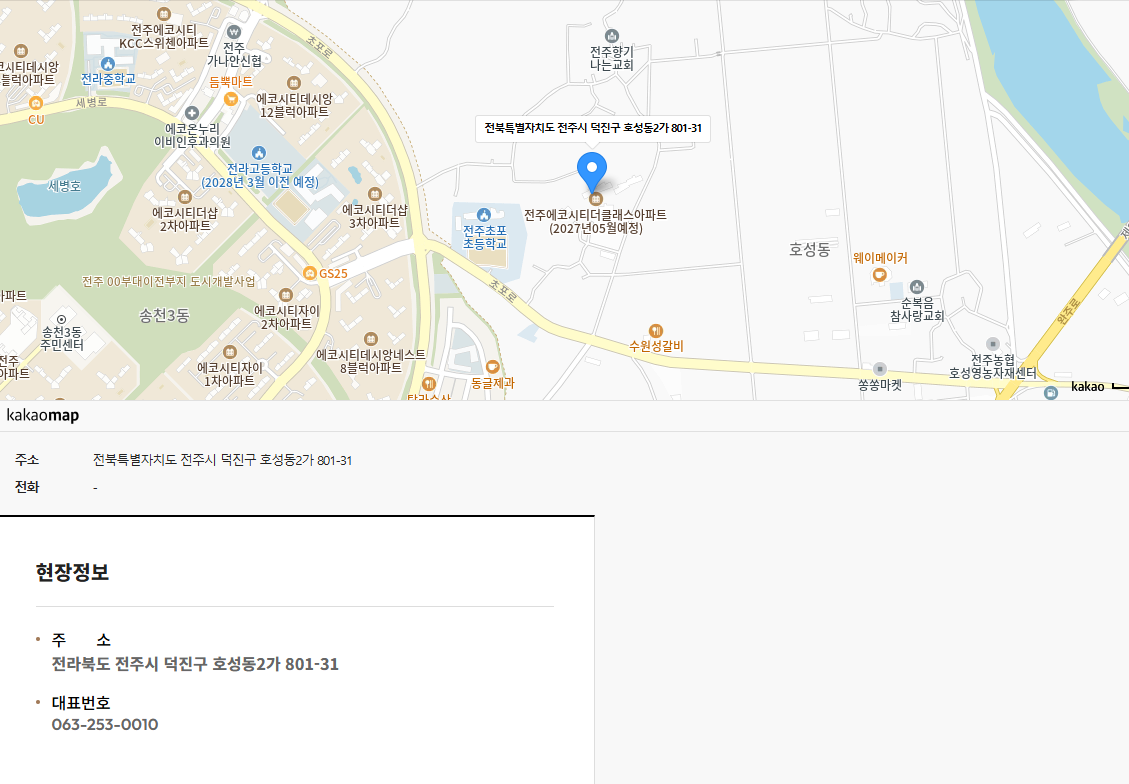Click the 세병호 lake label
1129x784 pixels.
[x=65, y=186]
